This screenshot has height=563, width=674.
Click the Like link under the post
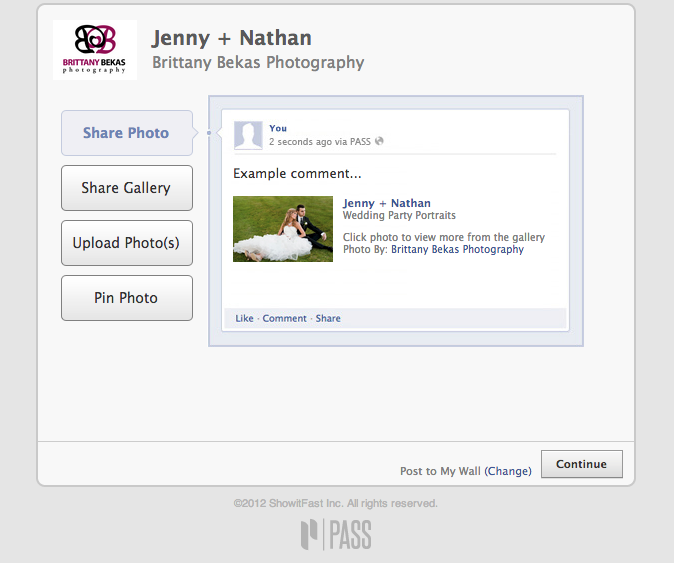click(244, 319)
